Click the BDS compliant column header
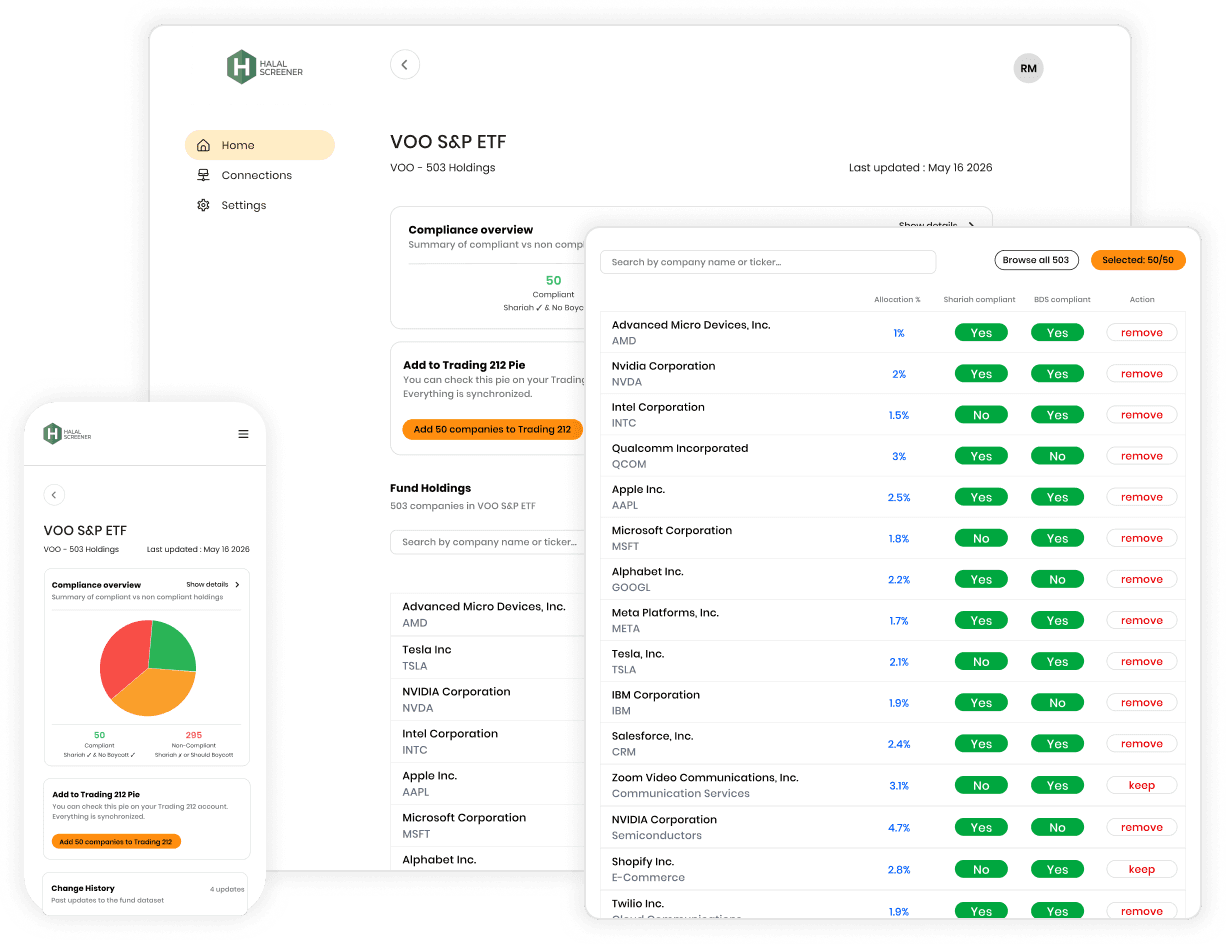 tap(1062, 299)
